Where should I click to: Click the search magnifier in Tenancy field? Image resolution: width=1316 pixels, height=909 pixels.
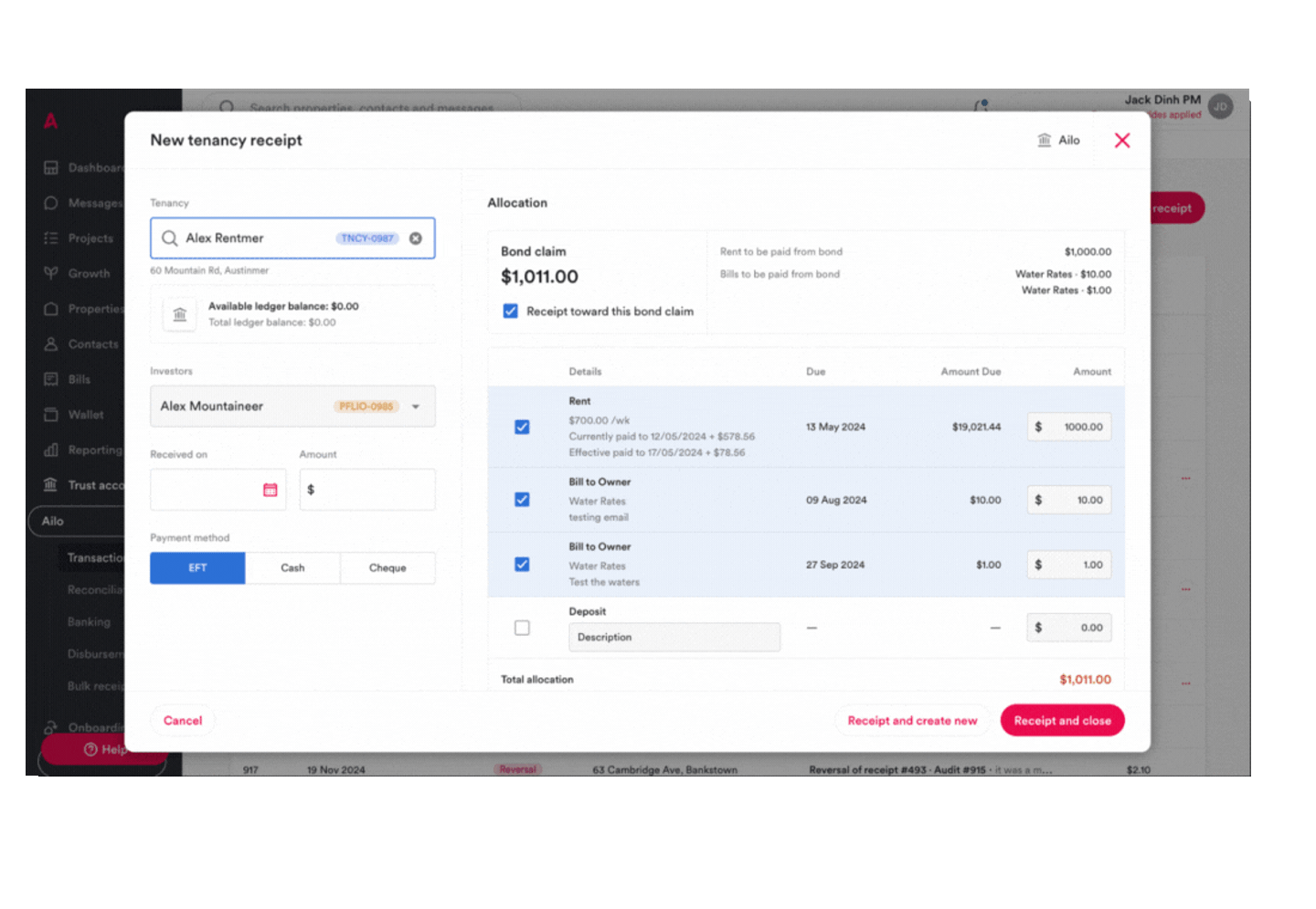pos(169,238)
